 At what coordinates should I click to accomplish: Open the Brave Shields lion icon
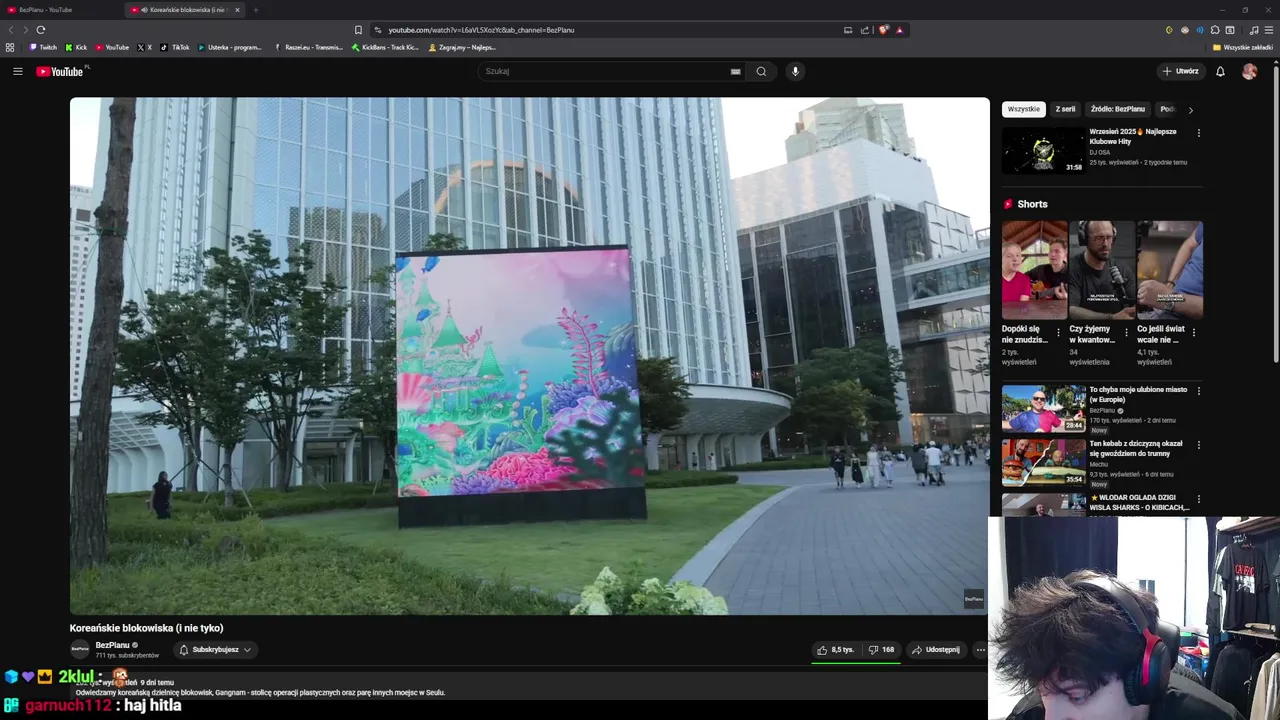[x=883, y=30]
